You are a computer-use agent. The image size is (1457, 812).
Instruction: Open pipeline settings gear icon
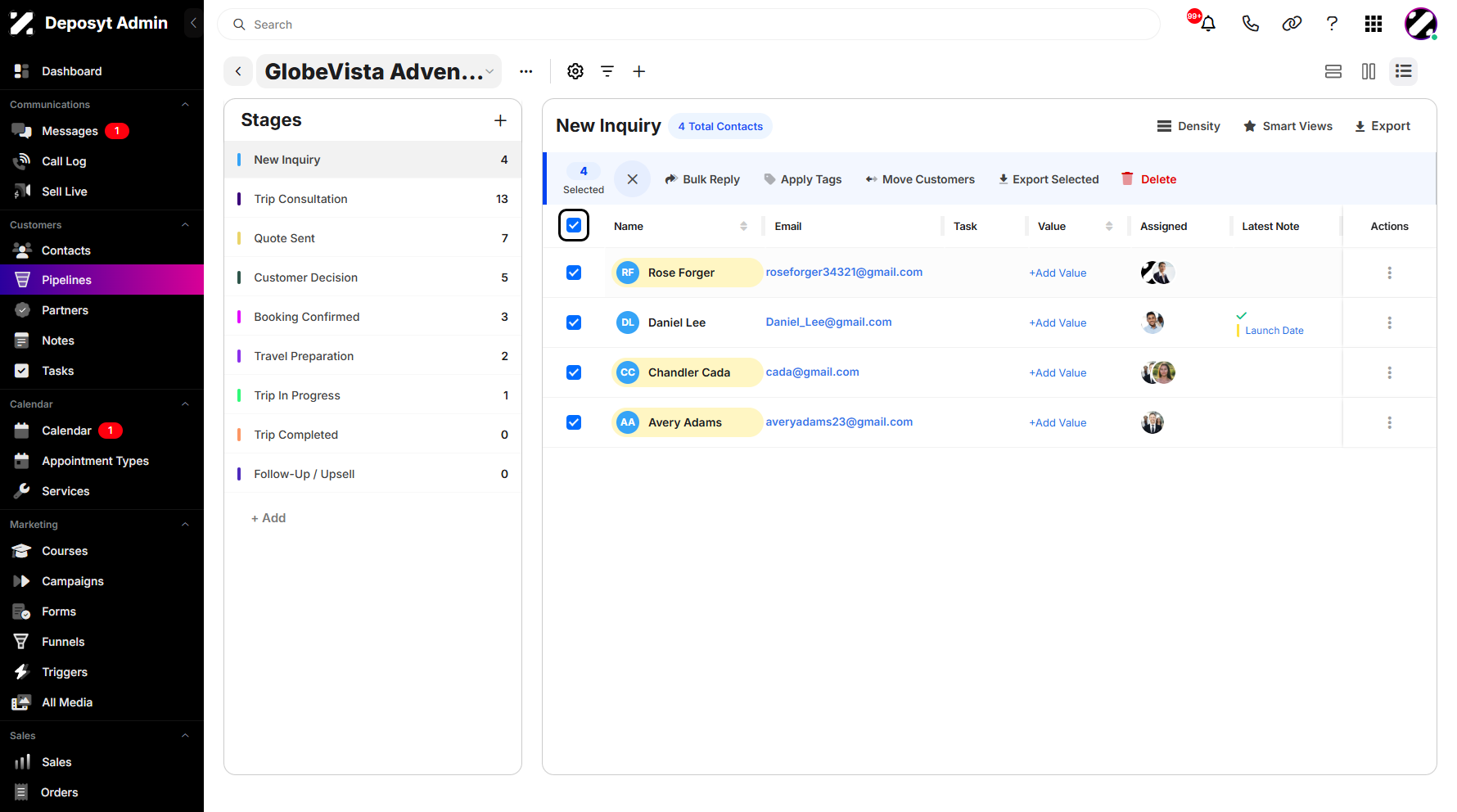coord(575,71)
